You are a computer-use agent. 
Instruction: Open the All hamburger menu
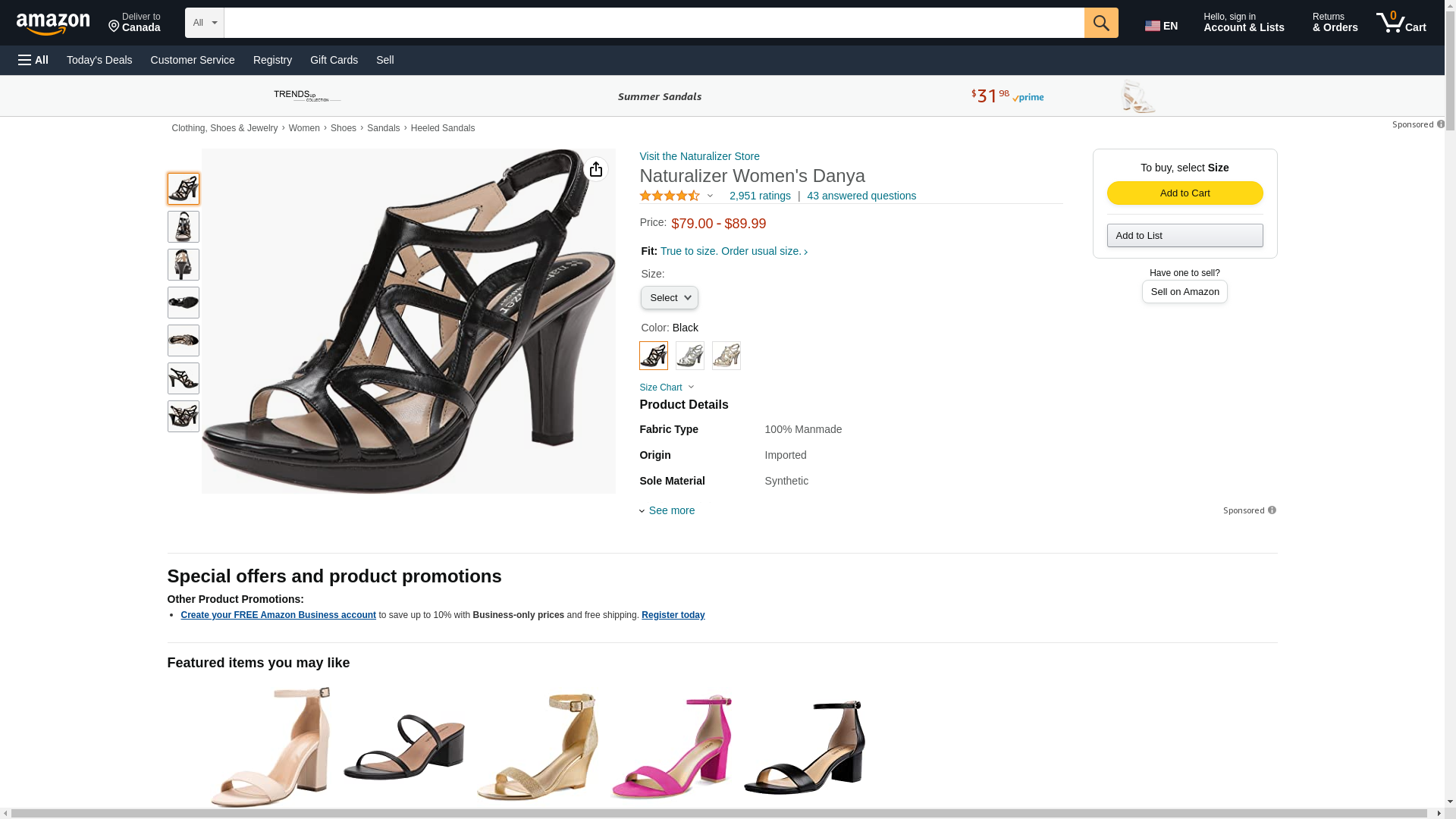(x=33, y=60)
